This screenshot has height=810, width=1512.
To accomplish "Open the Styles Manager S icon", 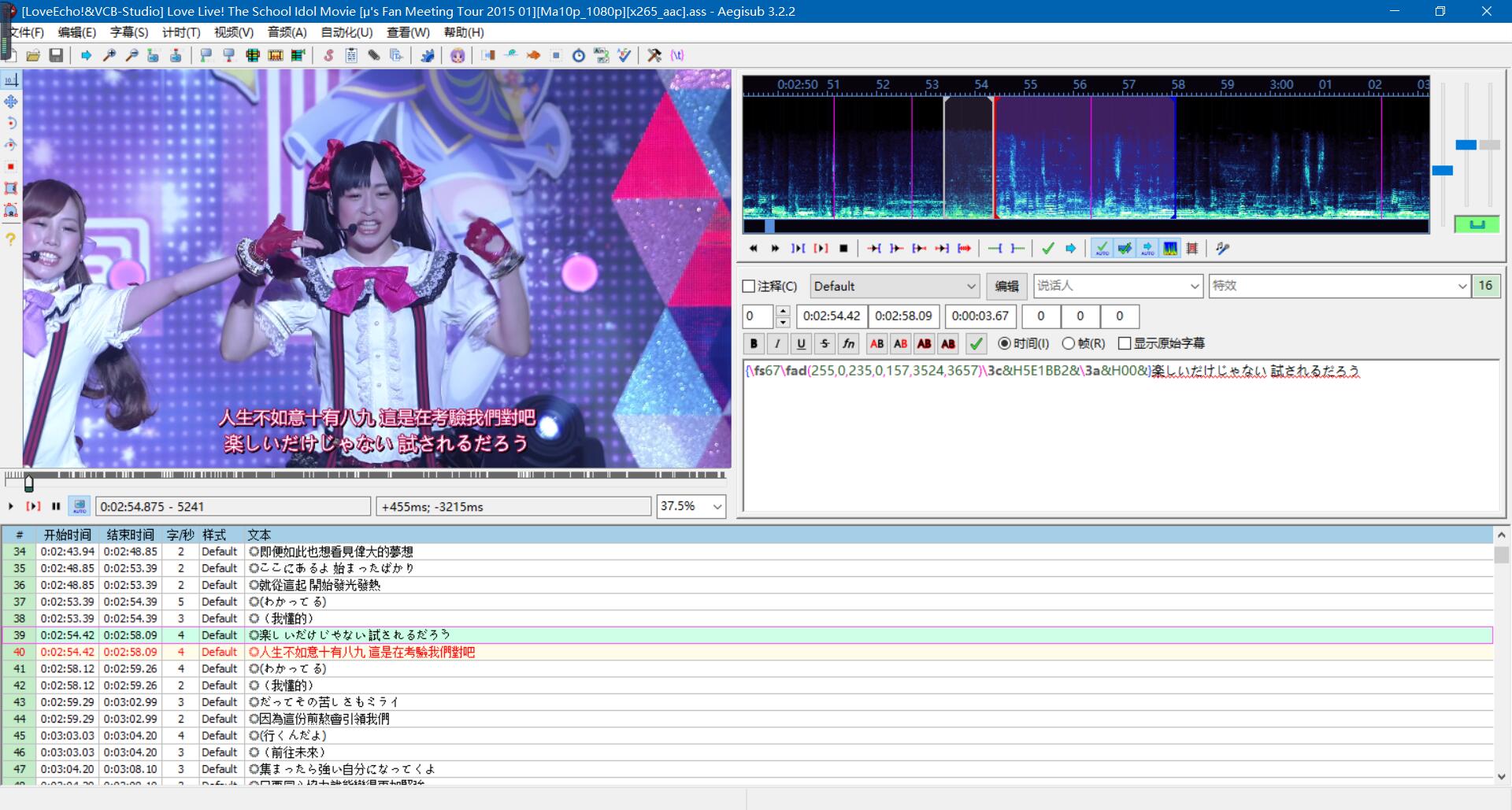I will [x=328, y=55].
